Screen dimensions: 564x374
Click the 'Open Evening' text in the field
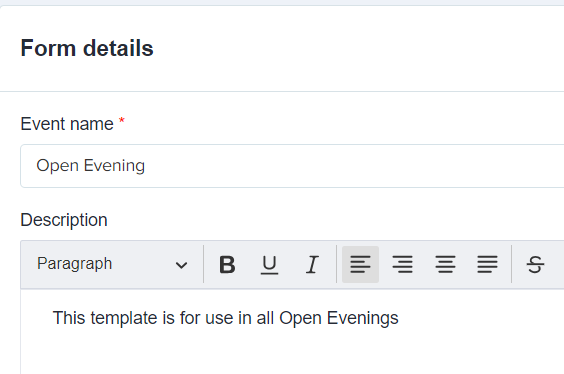click(91, 166)
